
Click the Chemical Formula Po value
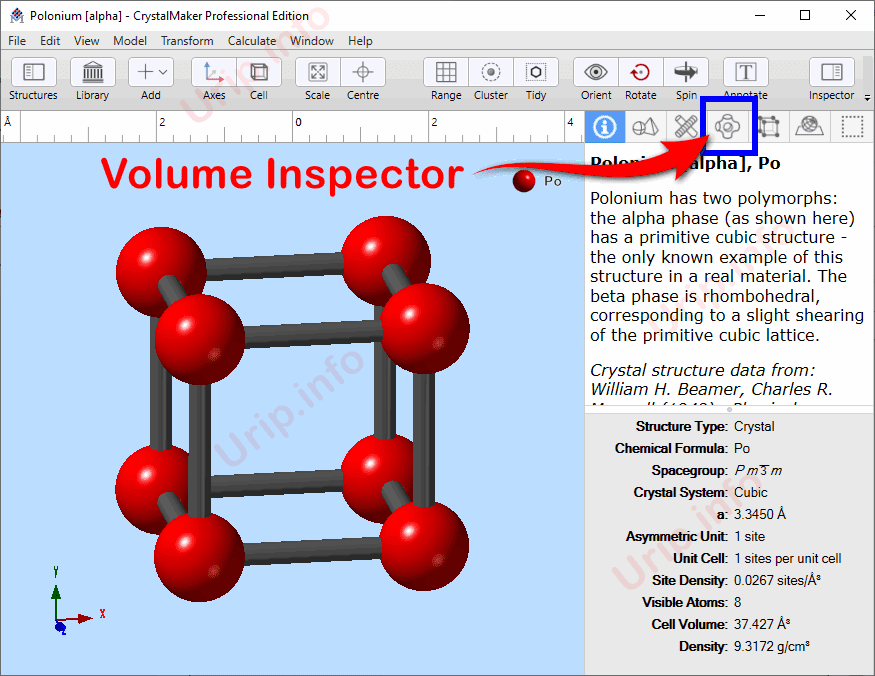(742, 448)
